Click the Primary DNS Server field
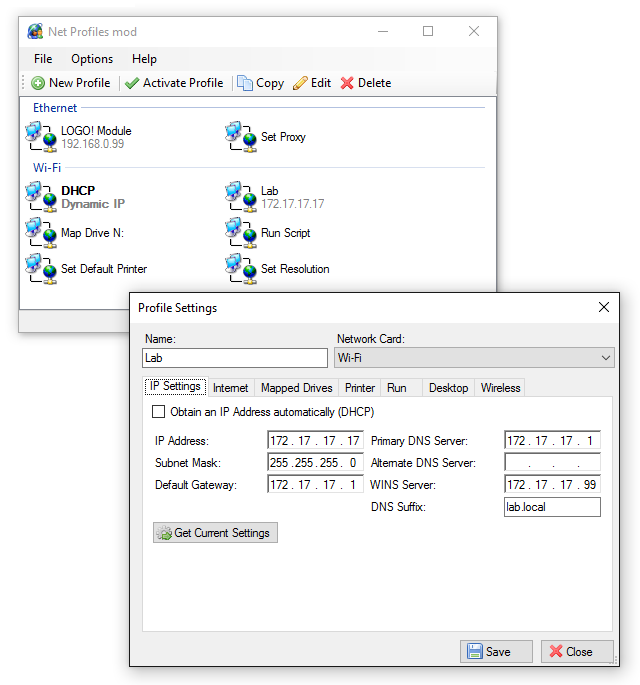 tap(552, 440)
